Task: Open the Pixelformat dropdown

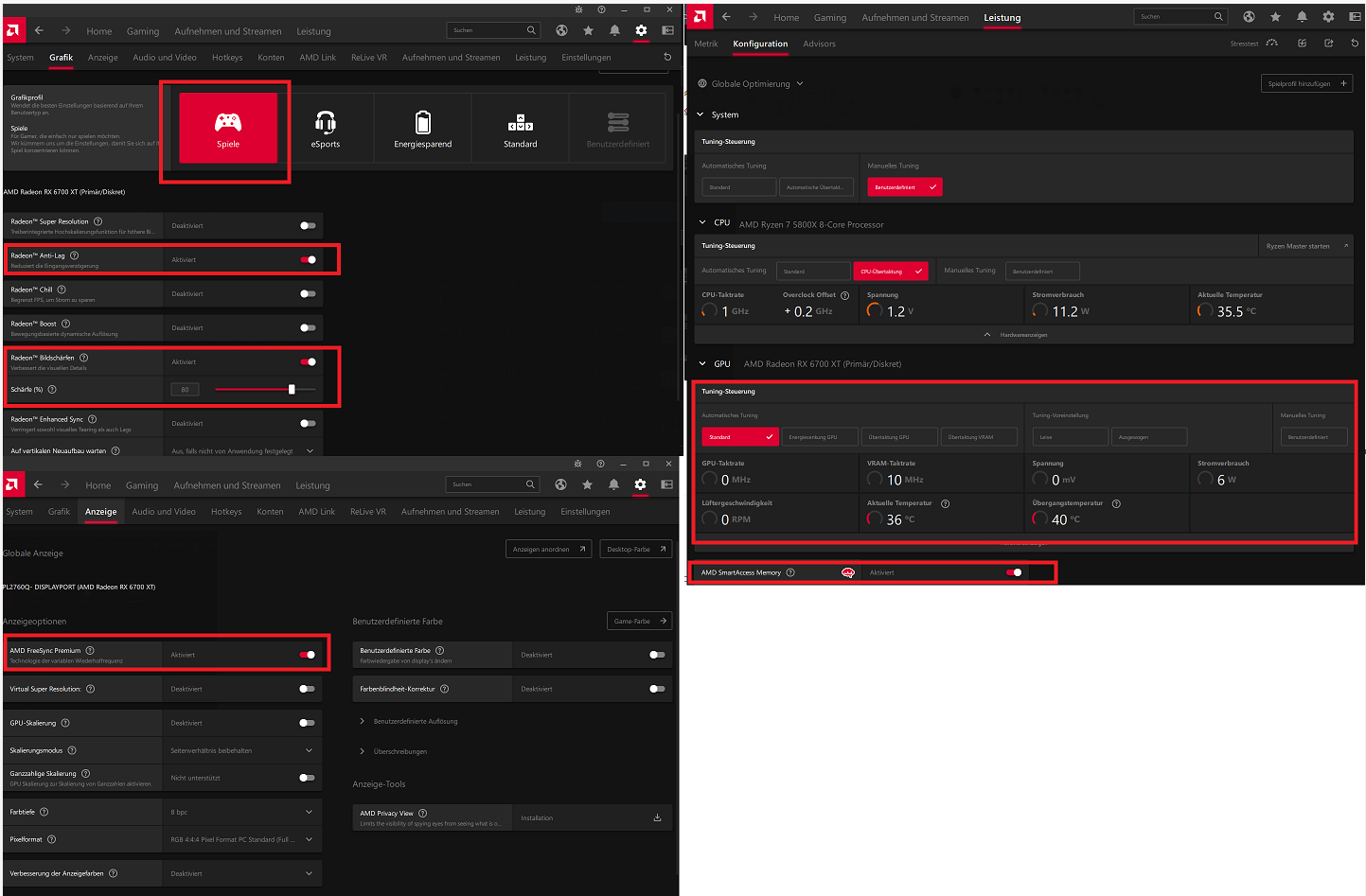Action: pyautogui.click(x=242, y=839)
